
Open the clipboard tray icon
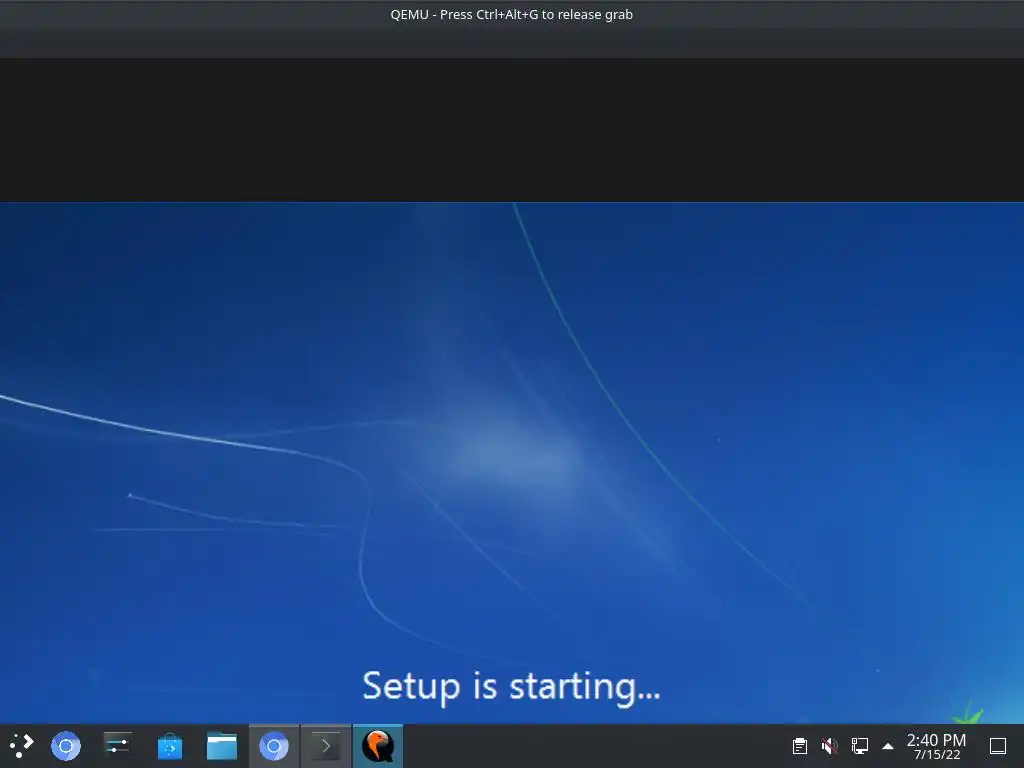[800, 746]
